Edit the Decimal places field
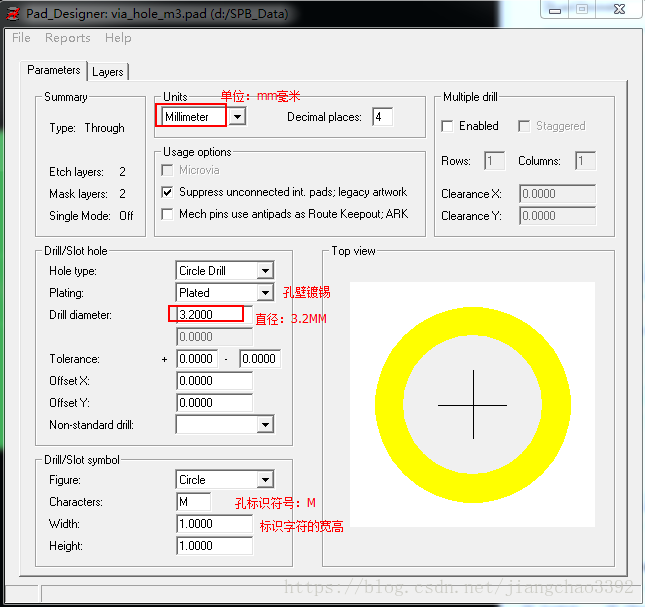 tap(383, 117)
